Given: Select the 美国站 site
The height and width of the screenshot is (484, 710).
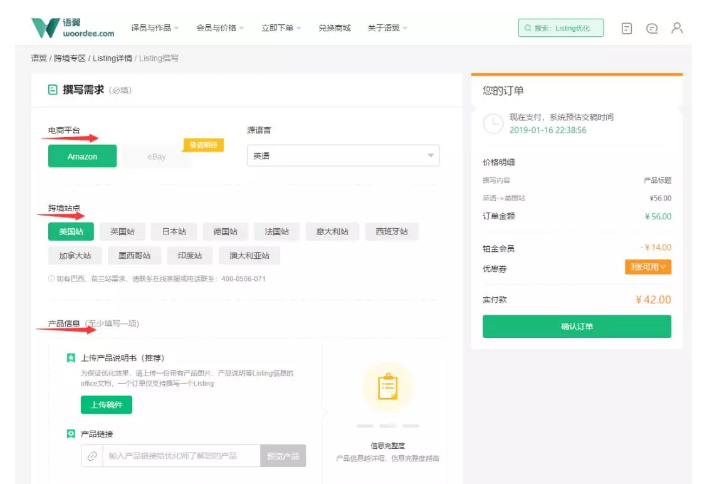Looking at the screenshot, I should pos(71,231).
